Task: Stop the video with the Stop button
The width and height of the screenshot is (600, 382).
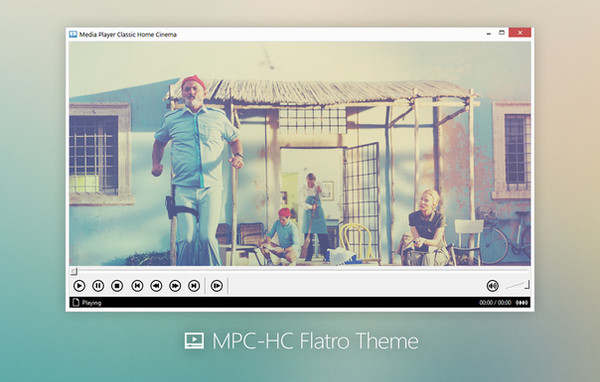Action: [117, 286]
